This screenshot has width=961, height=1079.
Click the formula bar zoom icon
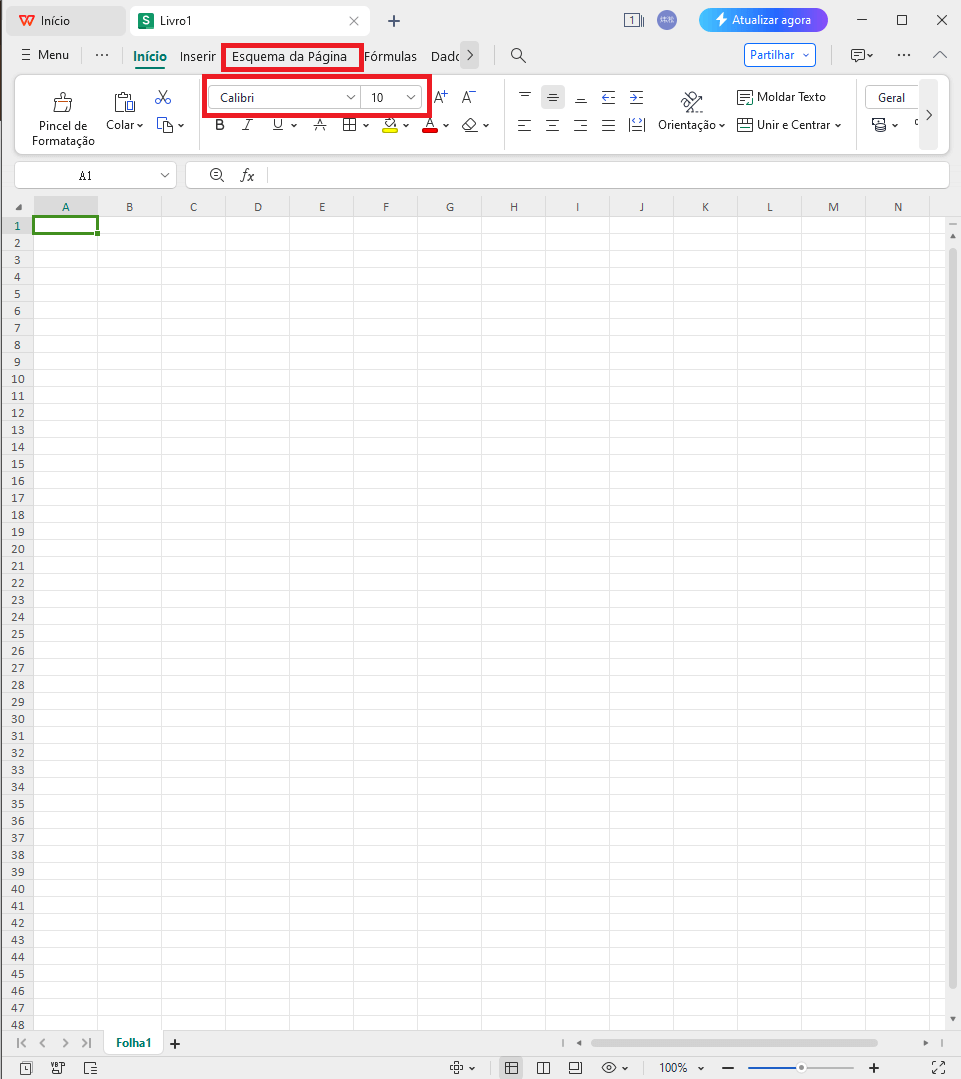pyautogui.click(x=217, y=175)
